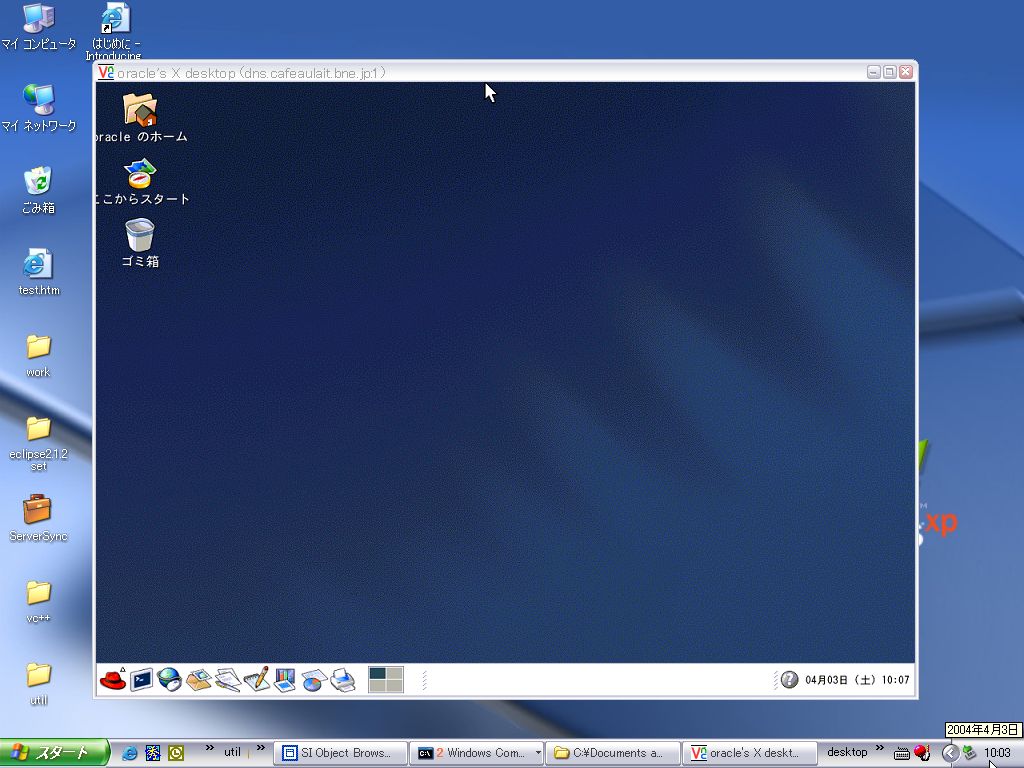
Task: Switch to the top-right workspace in the pager
Action: click(x=394, y=674)
